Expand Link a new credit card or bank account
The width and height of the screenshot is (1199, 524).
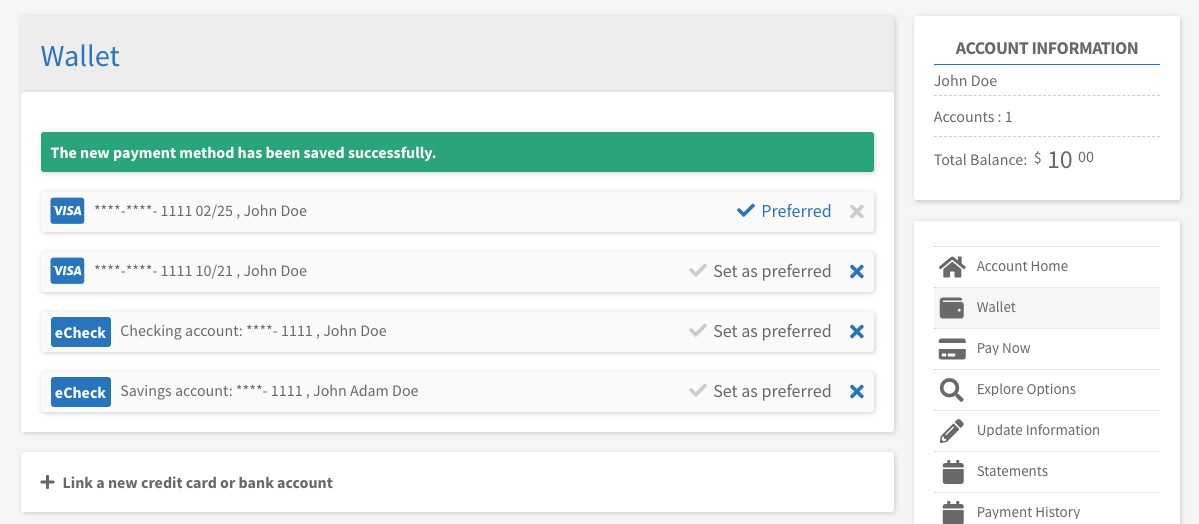click(x=187, y=482)
